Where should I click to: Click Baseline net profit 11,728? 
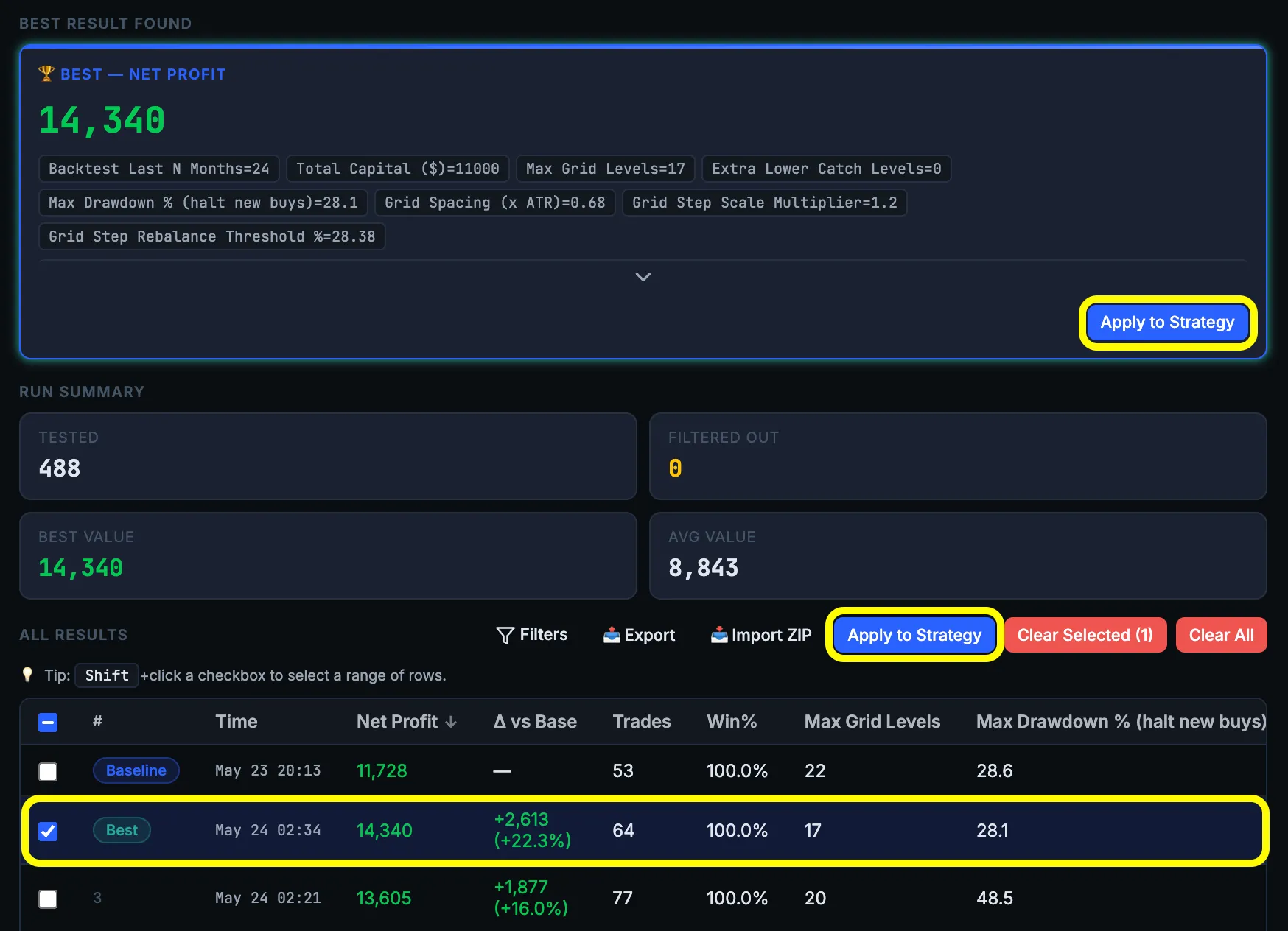[x=382, y=770]
